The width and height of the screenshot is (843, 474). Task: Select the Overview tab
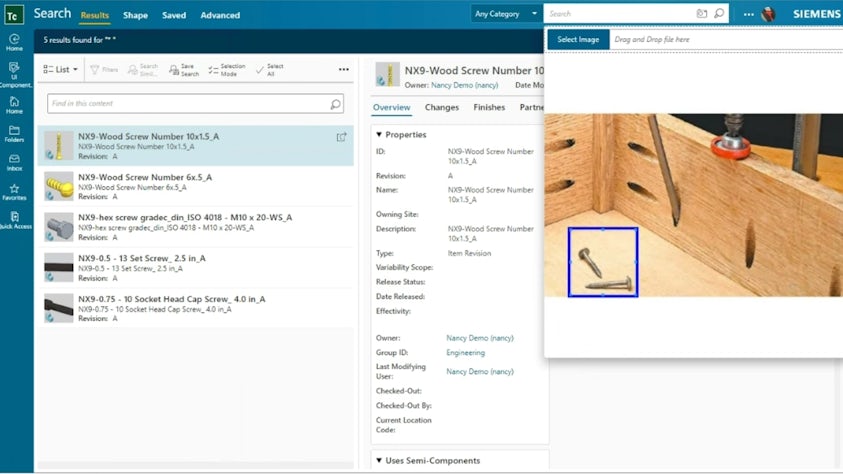pyautogui.click(x=391, y=107)
